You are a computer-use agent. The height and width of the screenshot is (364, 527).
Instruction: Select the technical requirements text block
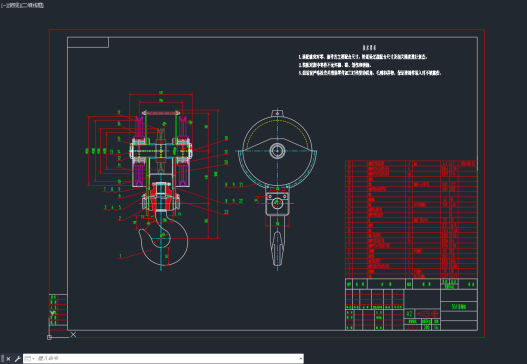point(369,61)
